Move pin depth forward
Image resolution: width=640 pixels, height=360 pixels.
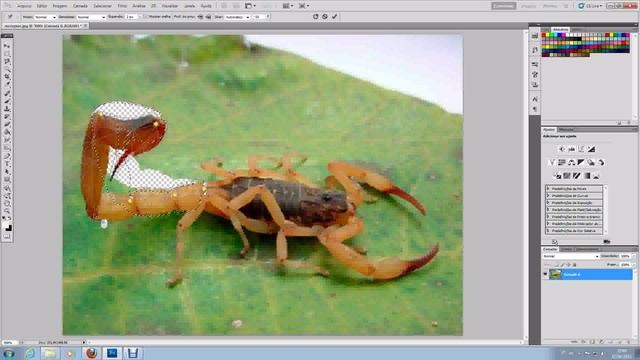pyautogui.click(x=200, y=17)
